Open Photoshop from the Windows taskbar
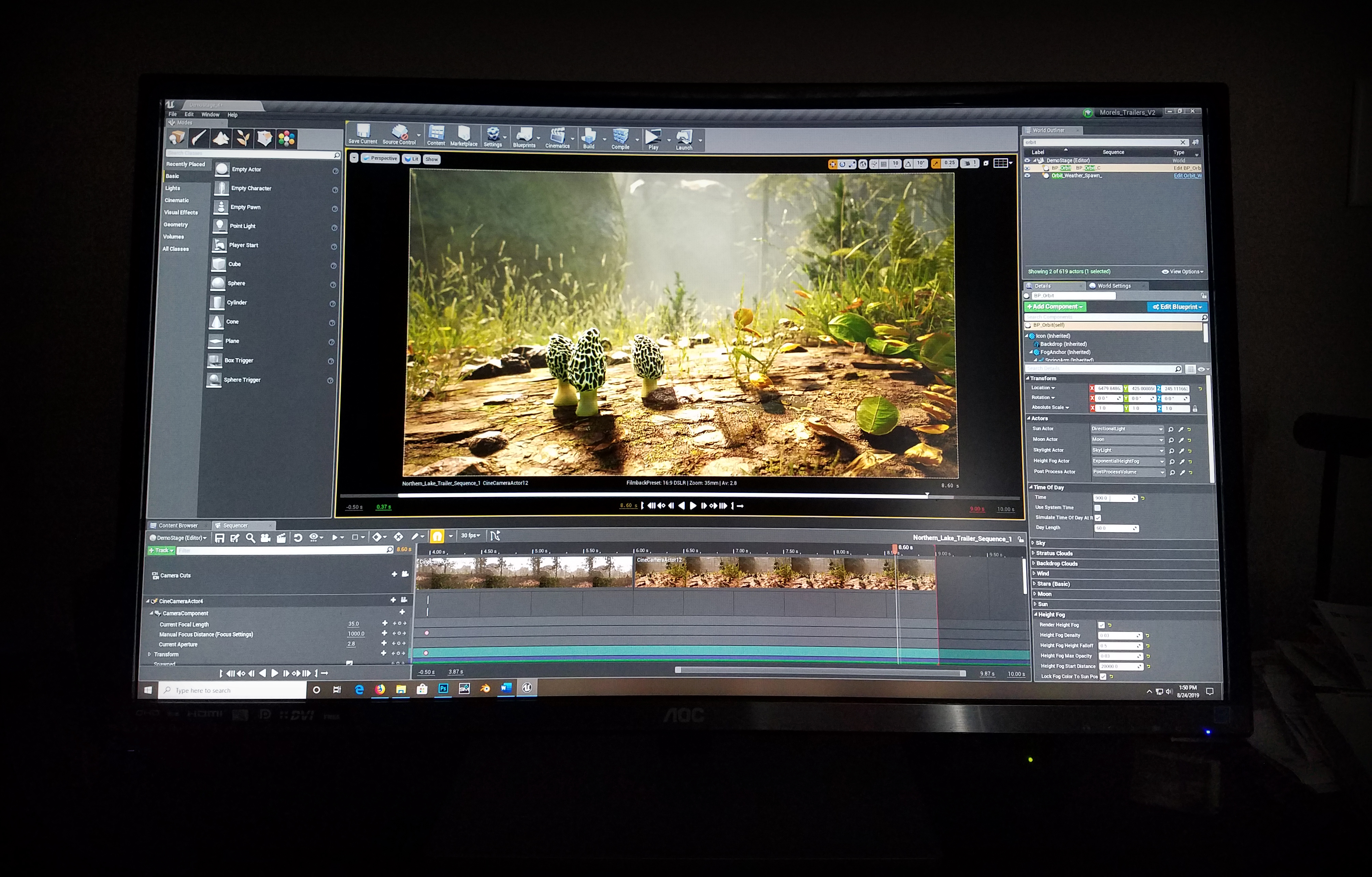The width and height of the screenshot is (1372, 877). (x=443, y=688)
